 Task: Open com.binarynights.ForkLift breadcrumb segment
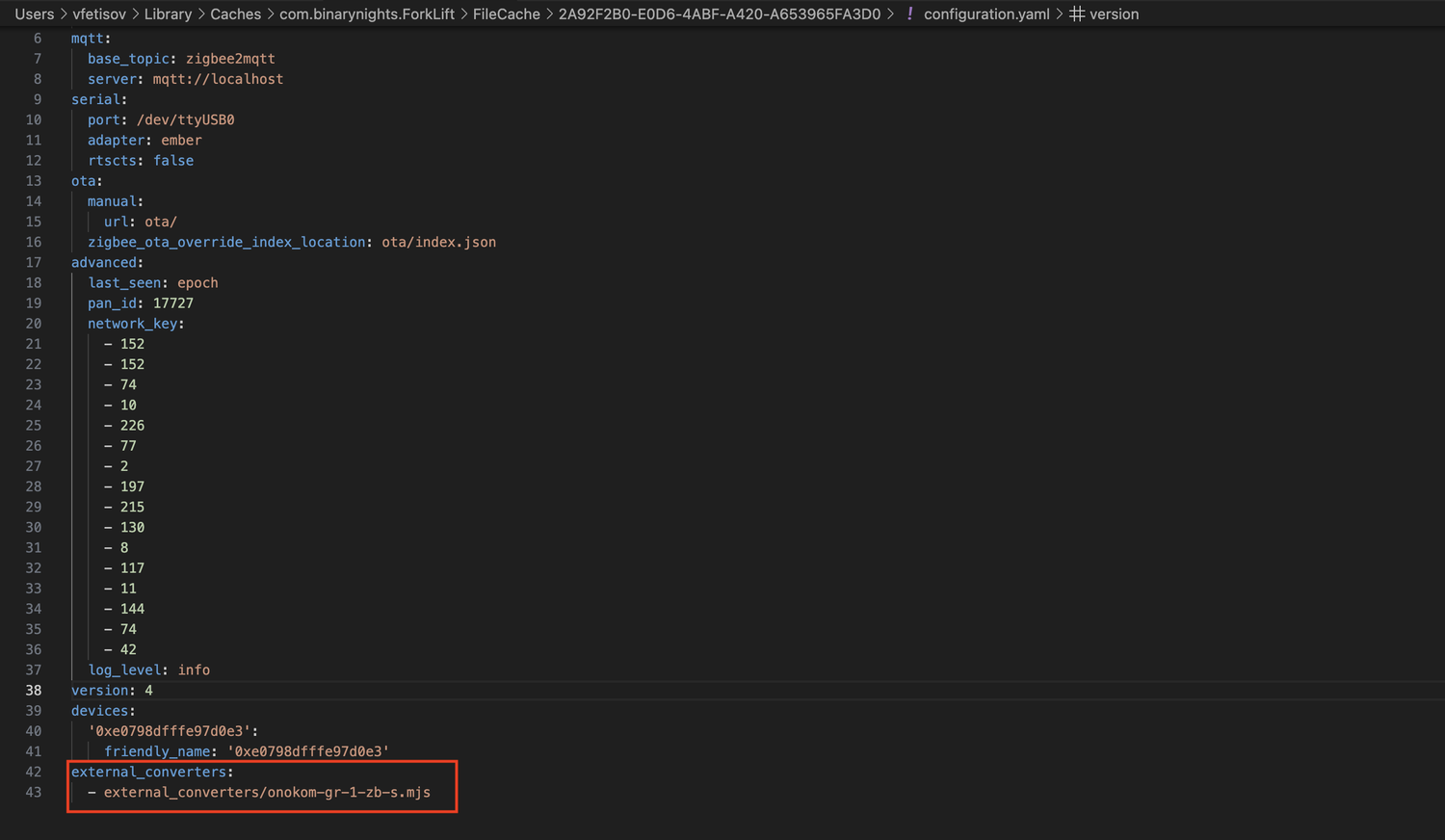pyautogui.click(x=366, y=13)
